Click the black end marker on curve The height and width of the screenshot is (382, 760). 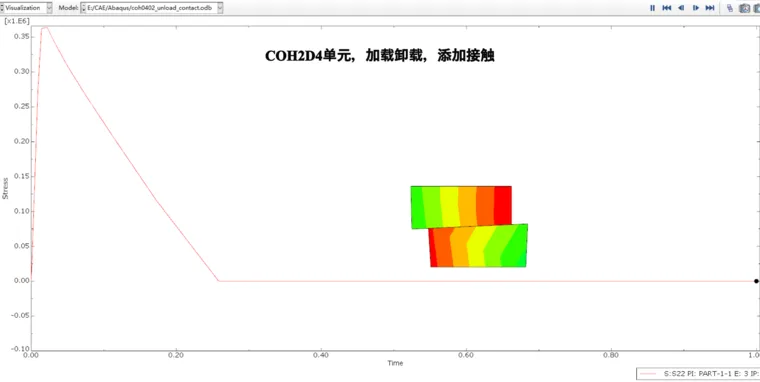tap(756, 281)
